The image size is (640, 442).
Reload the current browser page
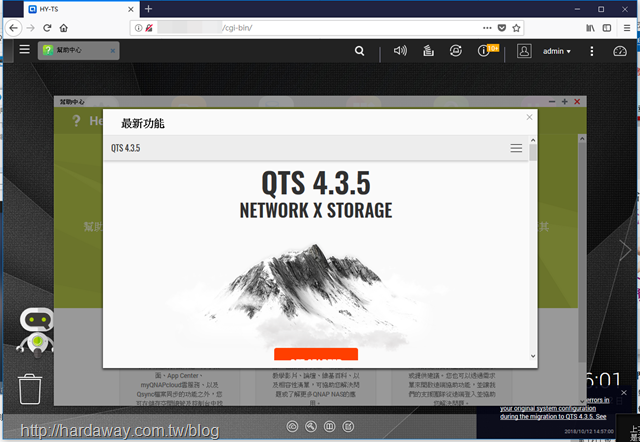click(47, 28)
